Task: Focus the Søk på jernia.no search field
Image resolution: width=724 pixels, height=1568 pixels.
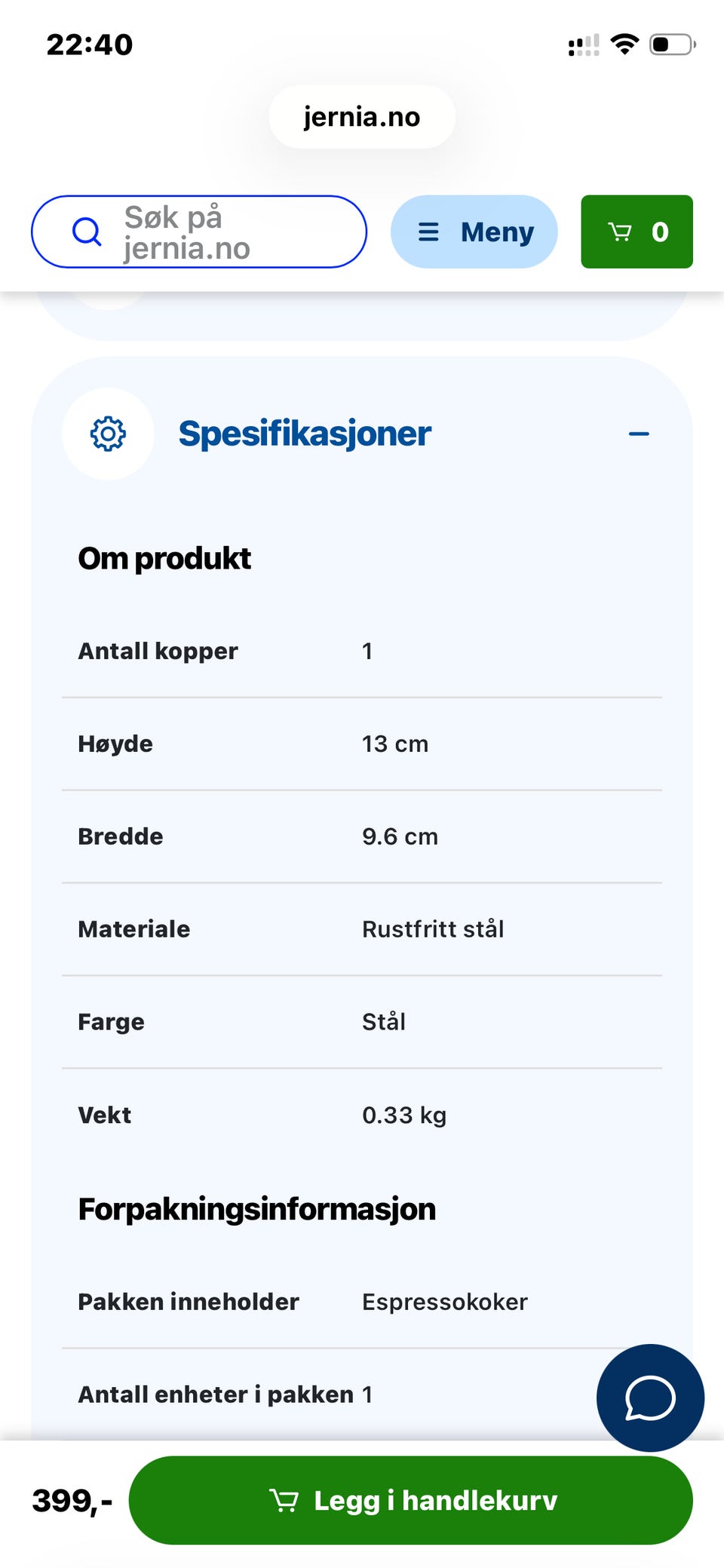Action: 199,232
